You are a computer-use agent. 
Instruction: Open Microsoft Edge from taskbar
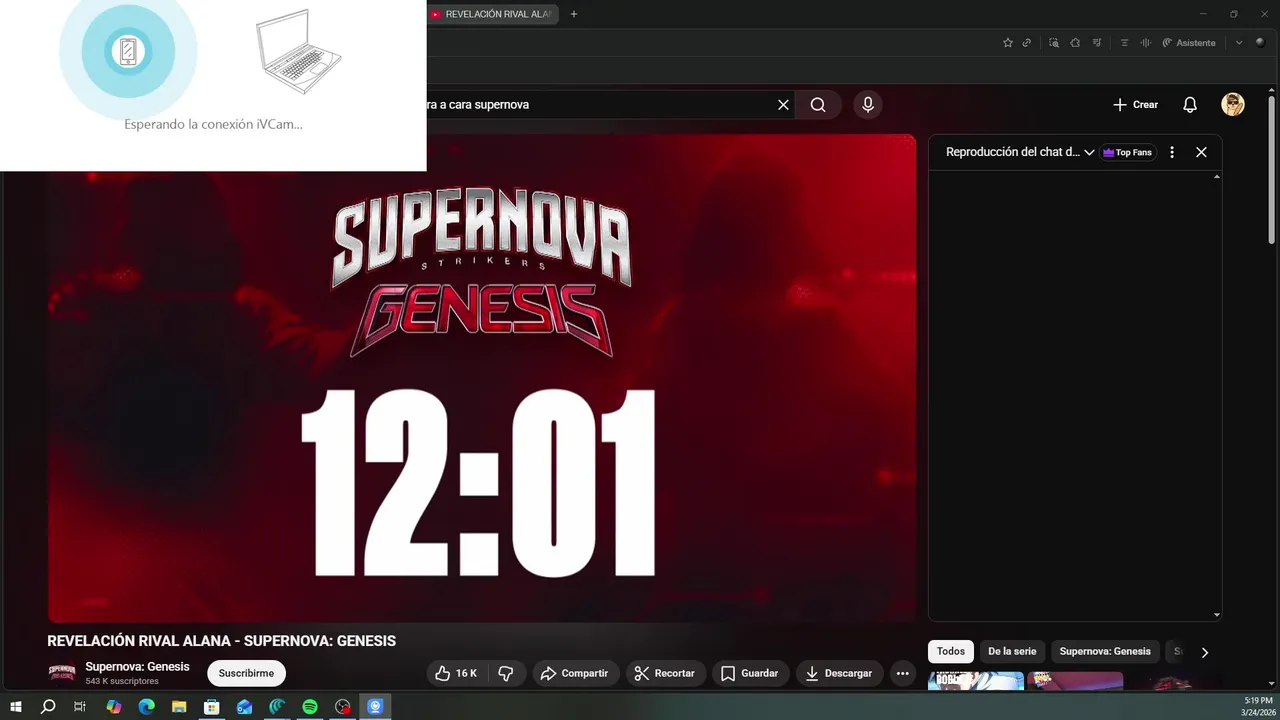click(147, 707)
